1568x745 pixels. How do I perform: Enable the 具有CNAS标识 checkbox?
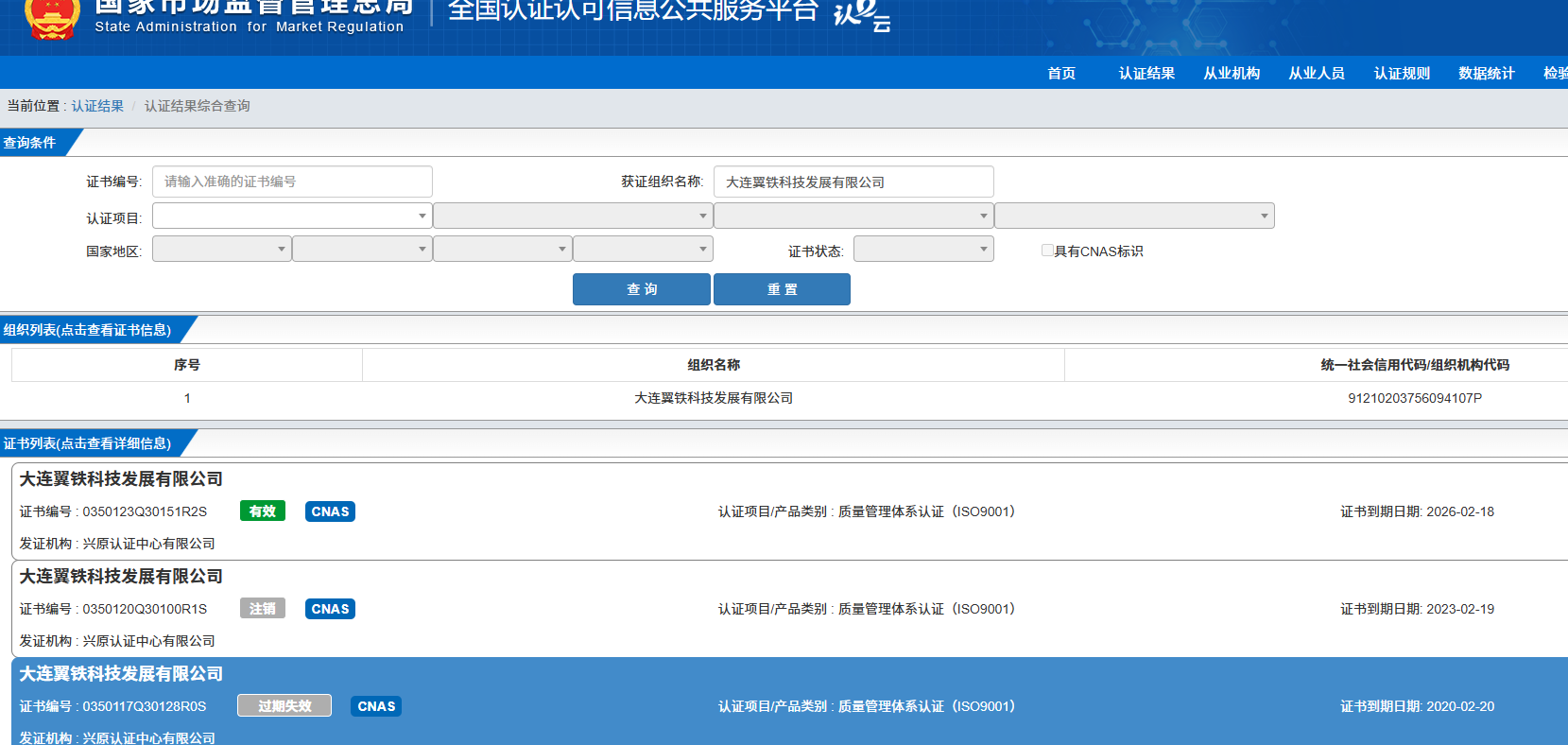coord(1047,251)
